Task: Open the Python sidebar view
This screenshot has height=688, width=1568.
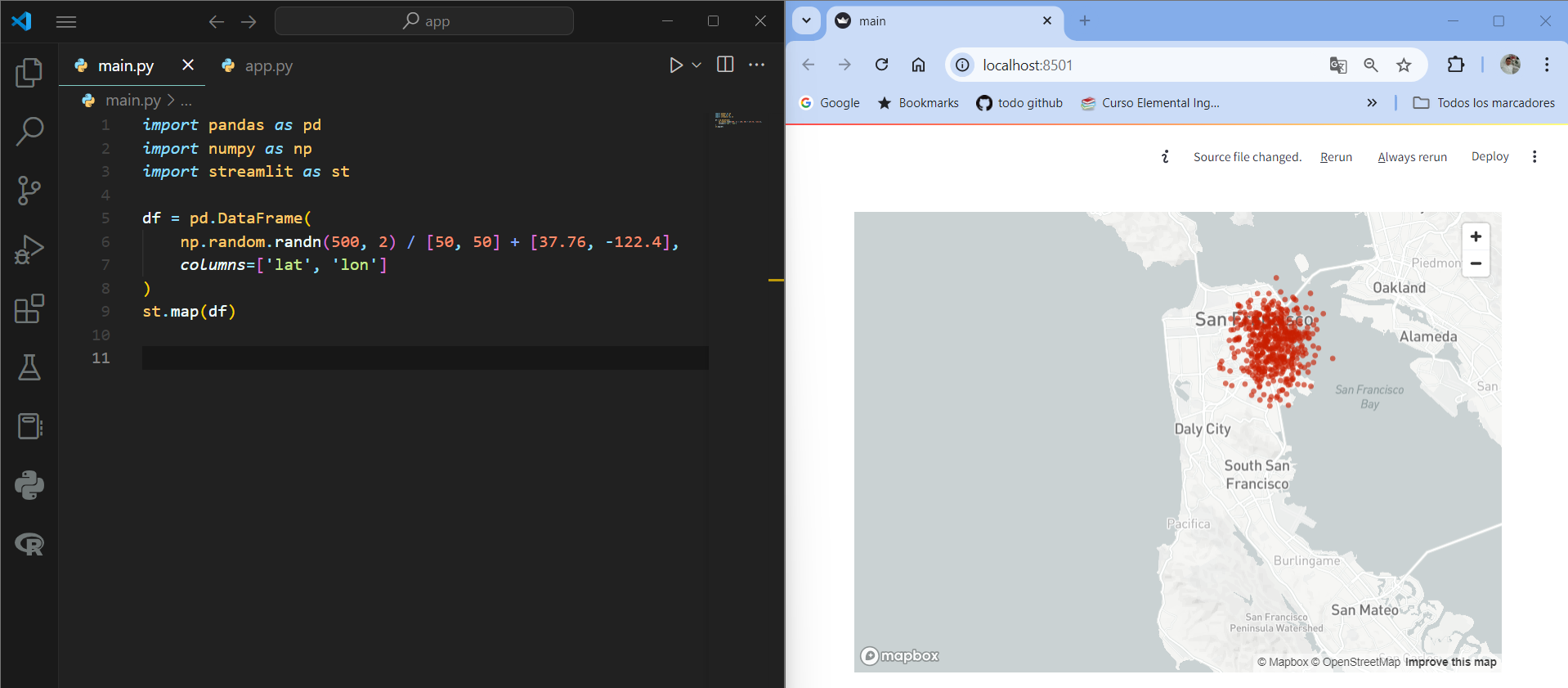Action: pyautogui.click(x=29, y=485)
